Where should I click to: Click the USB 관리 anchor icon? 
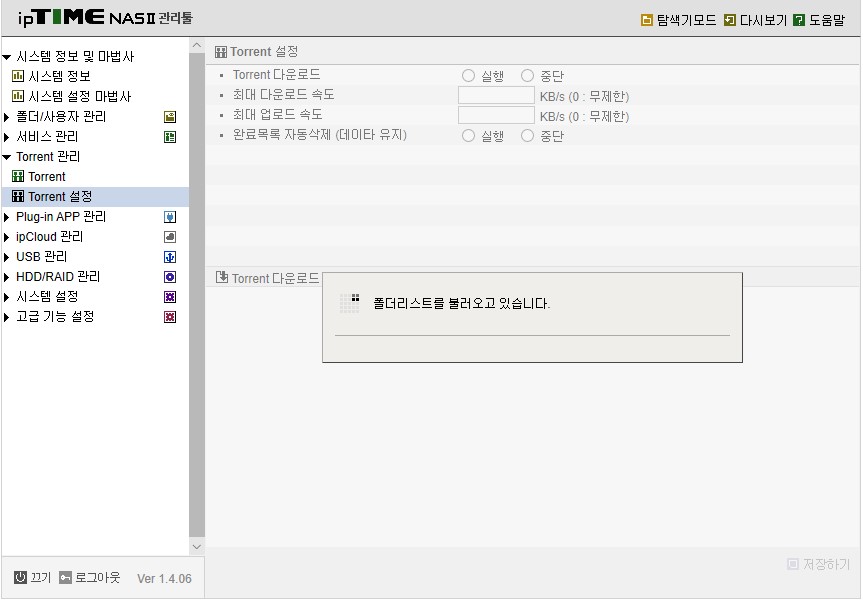point(170,257)
